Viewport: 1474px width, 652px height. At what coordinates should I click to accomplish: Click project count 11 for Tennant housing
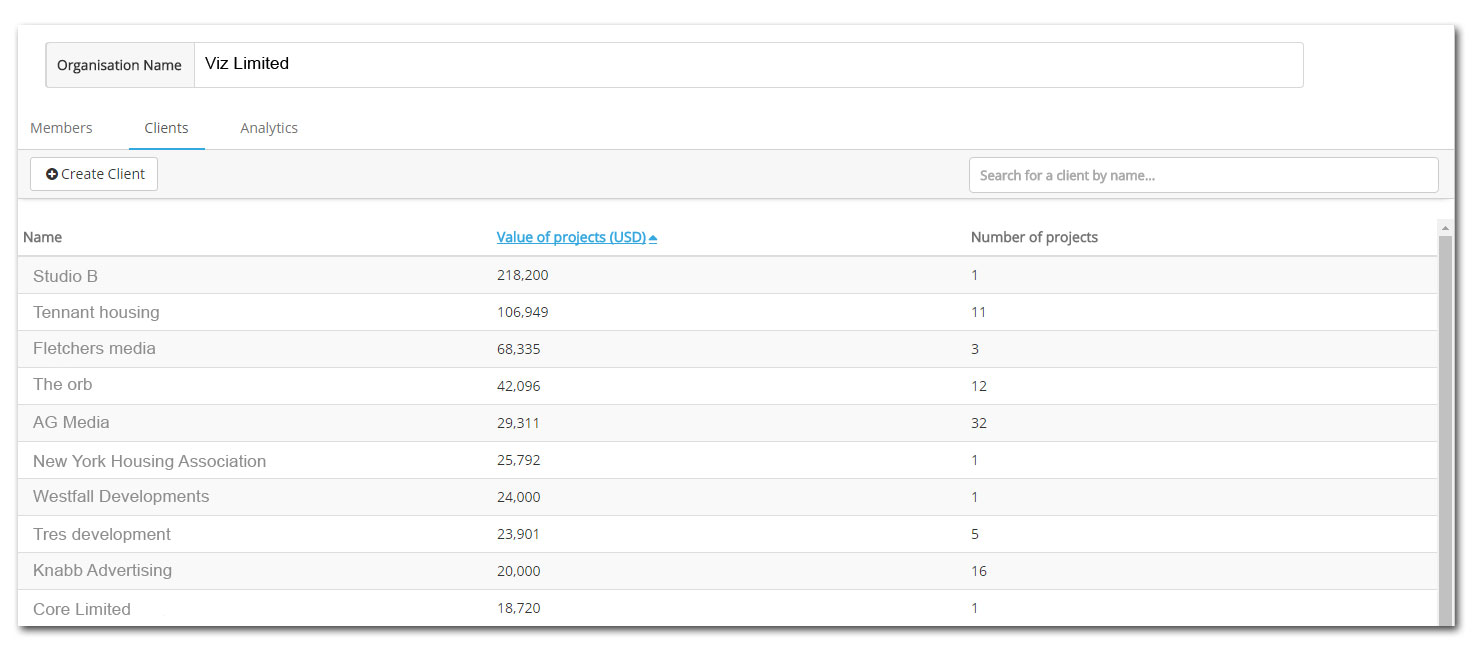978,312
